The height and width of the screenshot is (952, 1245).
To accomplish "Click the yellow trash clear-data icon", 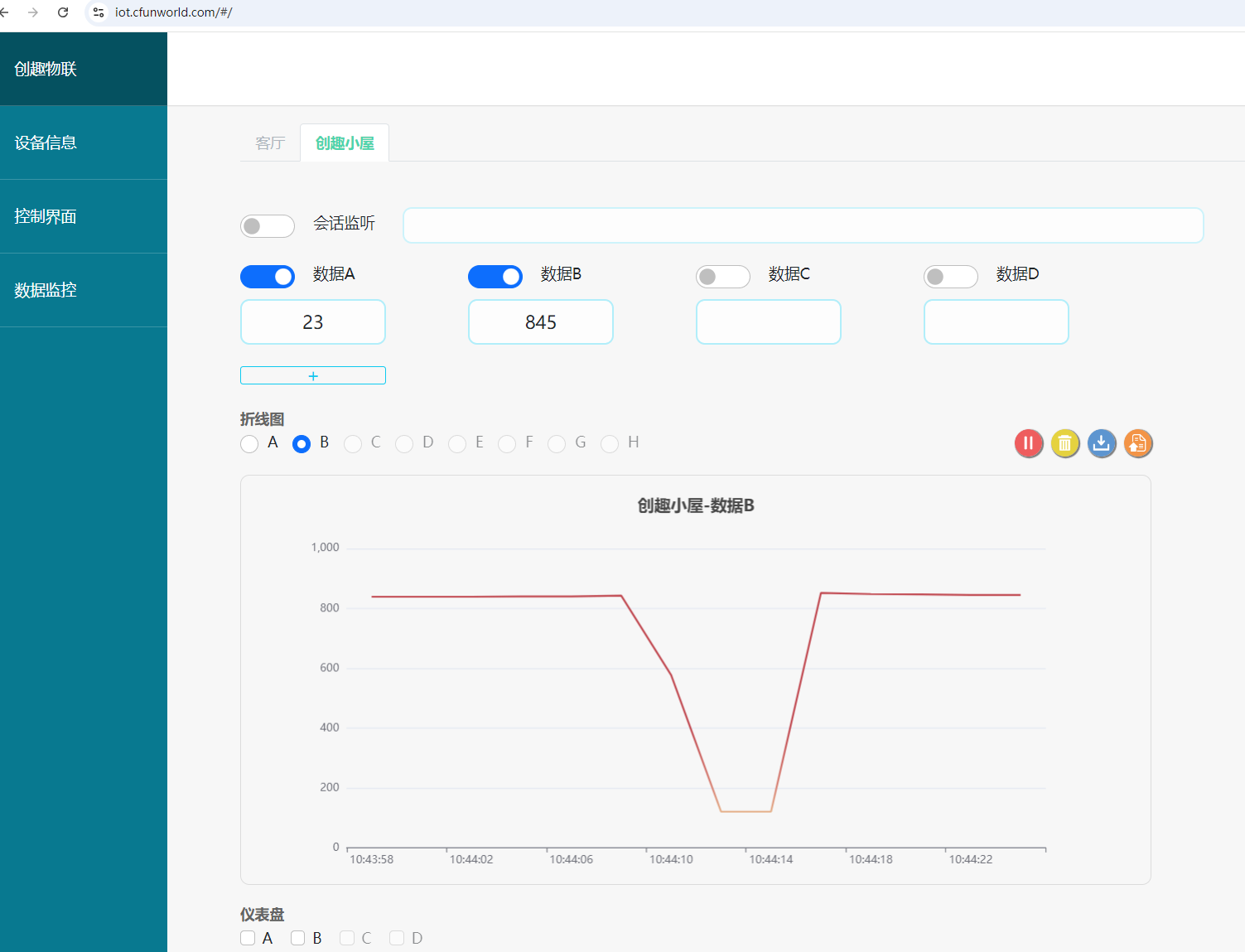I will [x=1064, y=444].
